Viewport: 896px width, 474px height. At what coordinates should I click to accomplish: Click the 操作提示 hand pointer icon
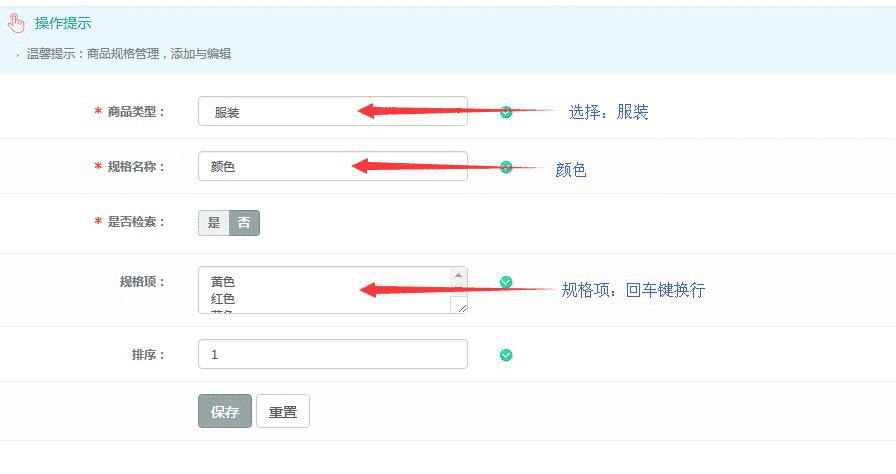click(16, 23)
